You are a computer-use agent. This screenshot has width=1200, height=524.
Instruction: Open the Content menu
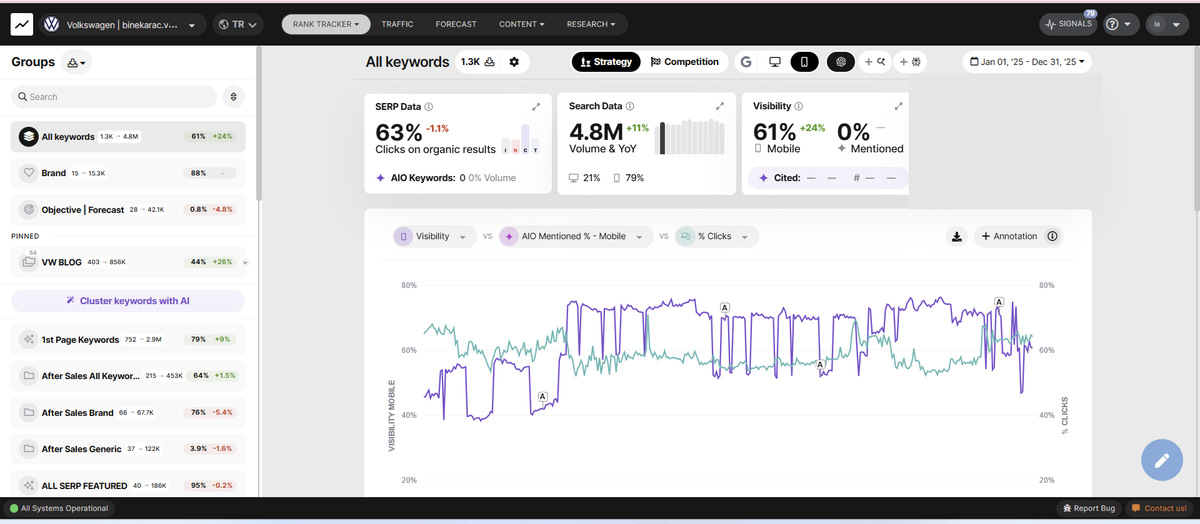pos(521,24)
